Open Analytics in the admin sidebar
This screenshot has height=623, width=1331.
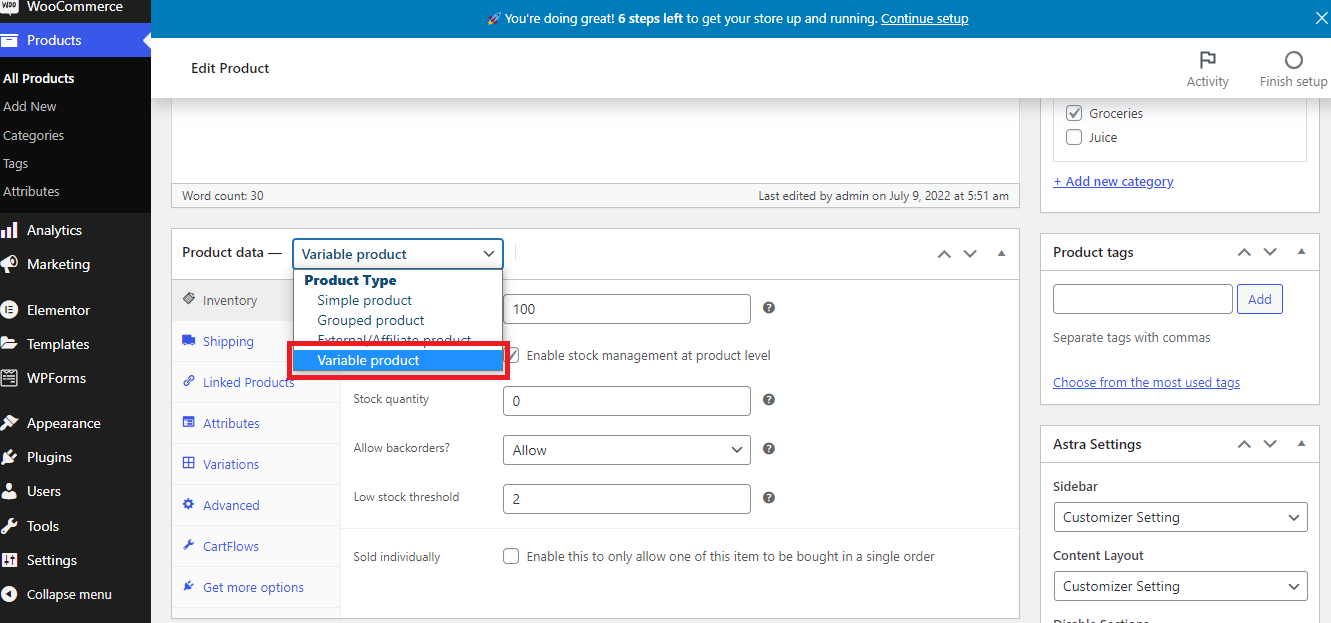tap(54, 230)
